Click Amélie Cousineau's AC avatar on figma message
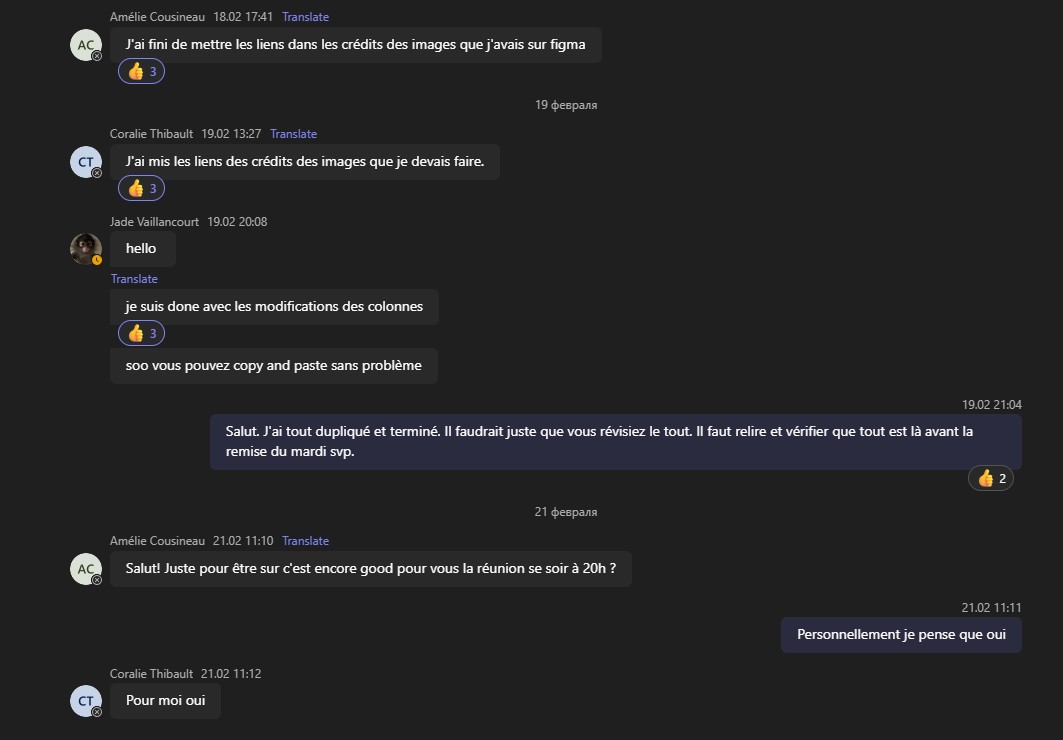The height and width of the screenshot is (740, 1063). click(x=86, y=45)
